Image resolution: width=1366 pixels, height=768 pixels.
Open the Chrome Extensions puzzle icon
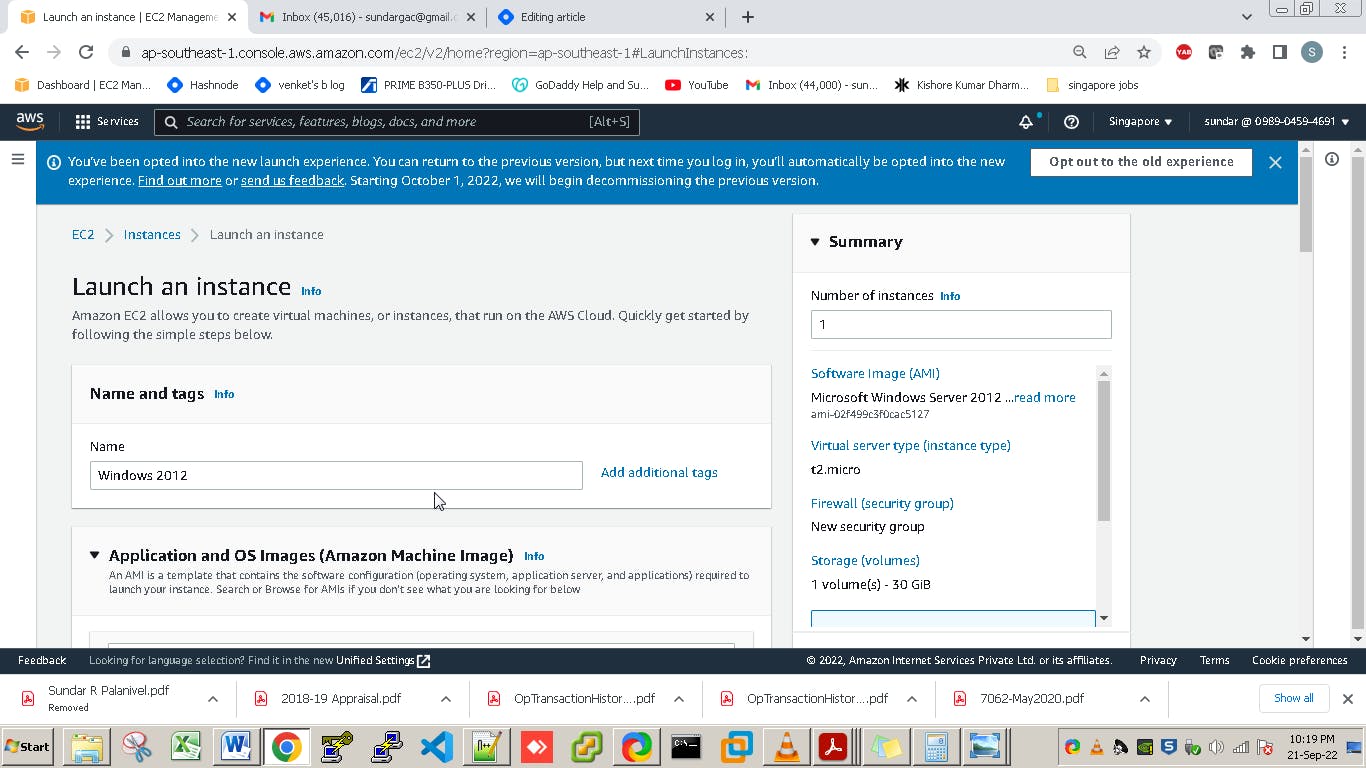pyautogui.click(x=1248, y=52)
